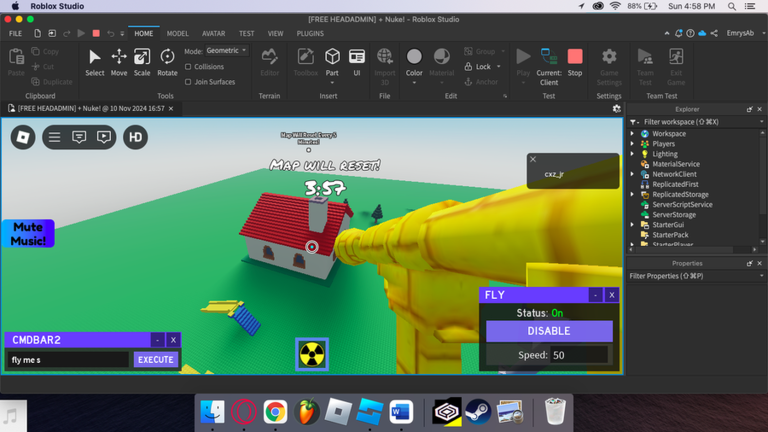The height and width of the screenshot is (432, 768).
Task: Click the nuke radiation tool icon
Action: pos(312,354)
